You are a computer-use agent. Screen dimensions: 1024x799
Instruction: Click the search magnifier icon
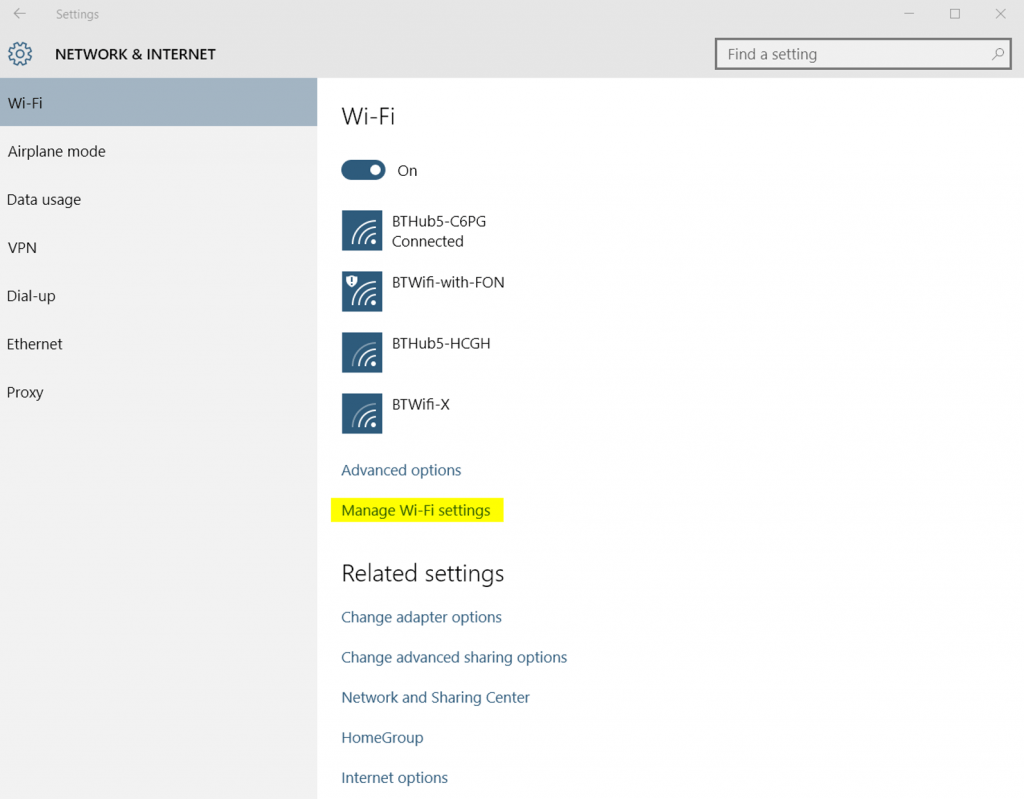tap(997, 54)
